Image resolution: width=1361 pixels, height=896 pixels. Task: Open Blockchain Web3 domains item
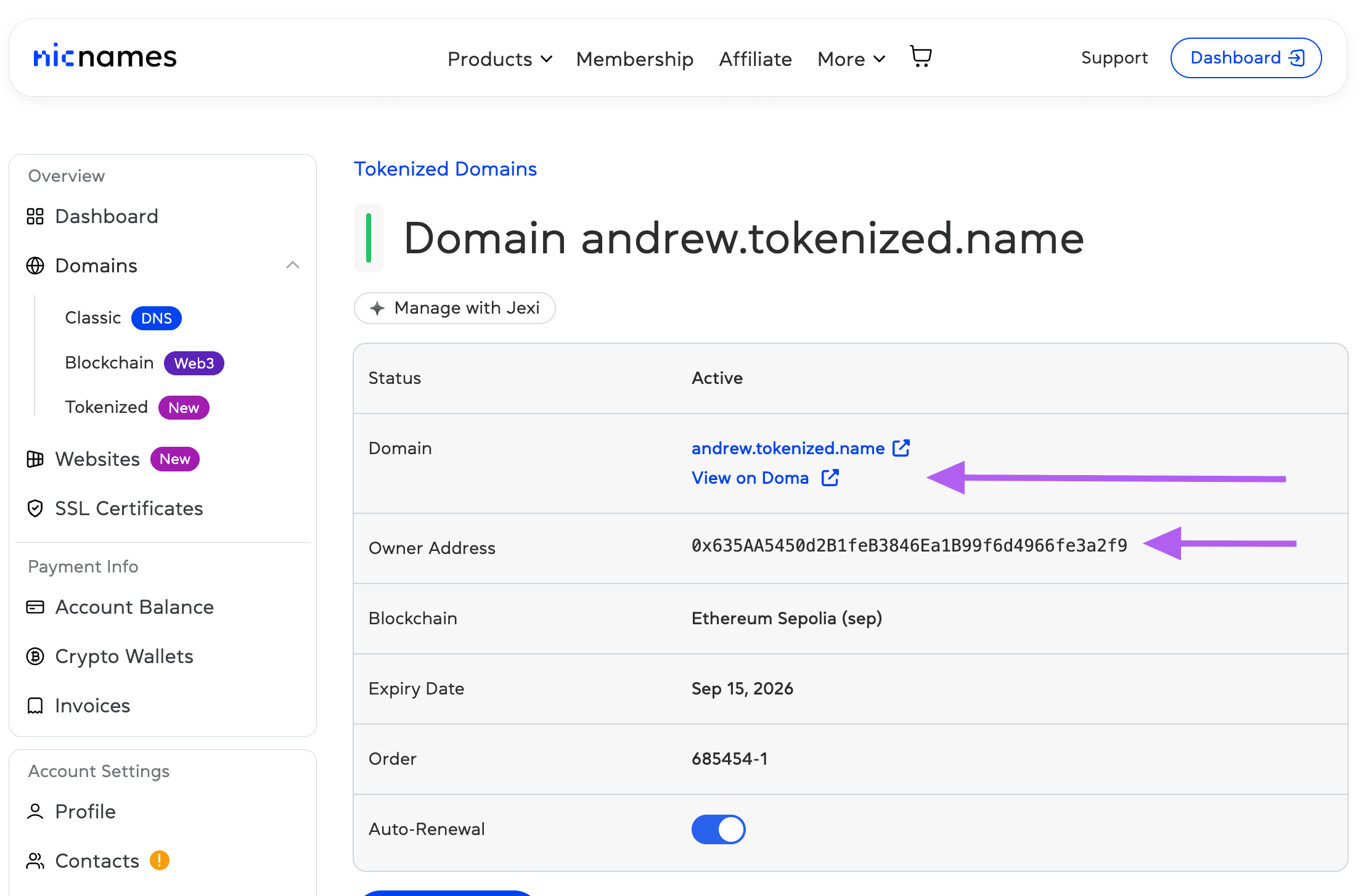tap(110, 363)
